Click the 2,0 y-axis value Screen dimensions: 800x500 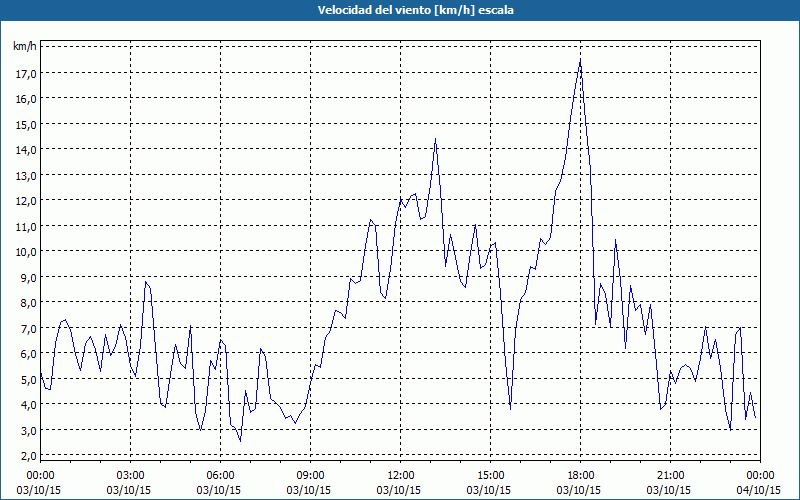click(28, 456)
